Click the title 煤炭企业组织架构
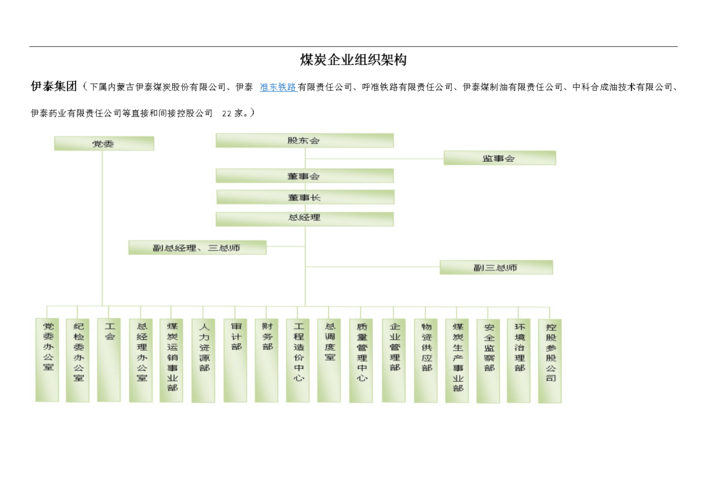This screenshot has width=707, height=500. (353, 60)
